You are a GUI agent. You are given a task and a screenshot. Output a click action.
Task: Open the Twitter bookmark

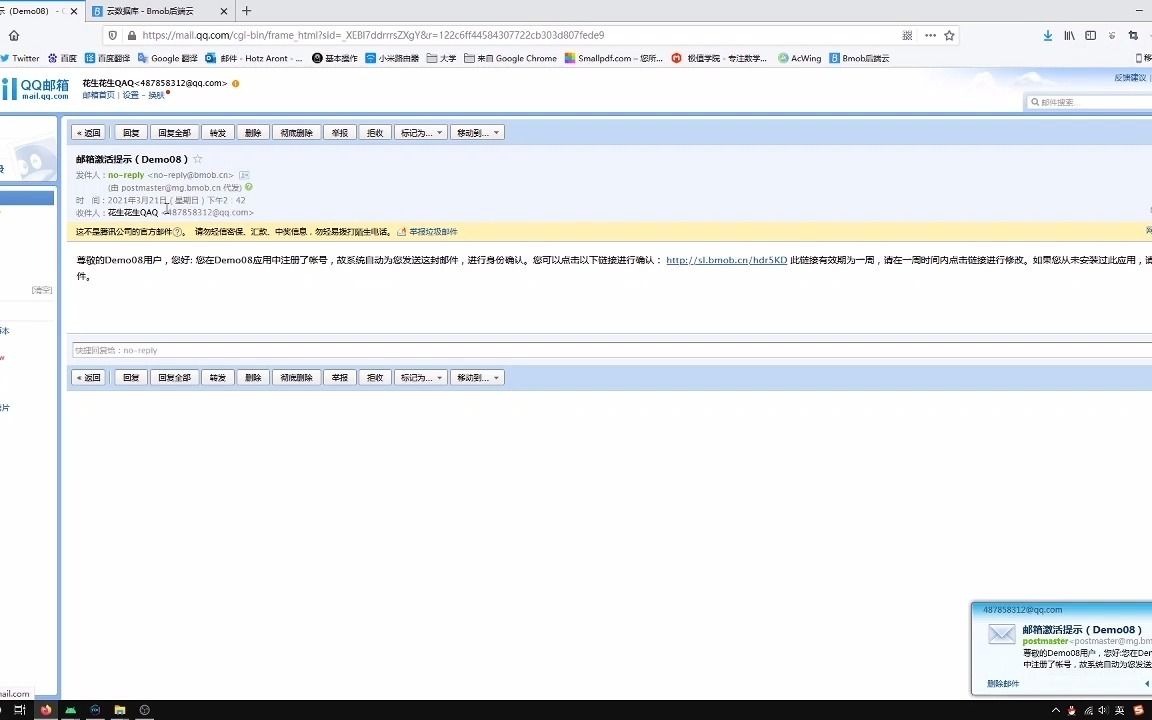pos(21,58)
